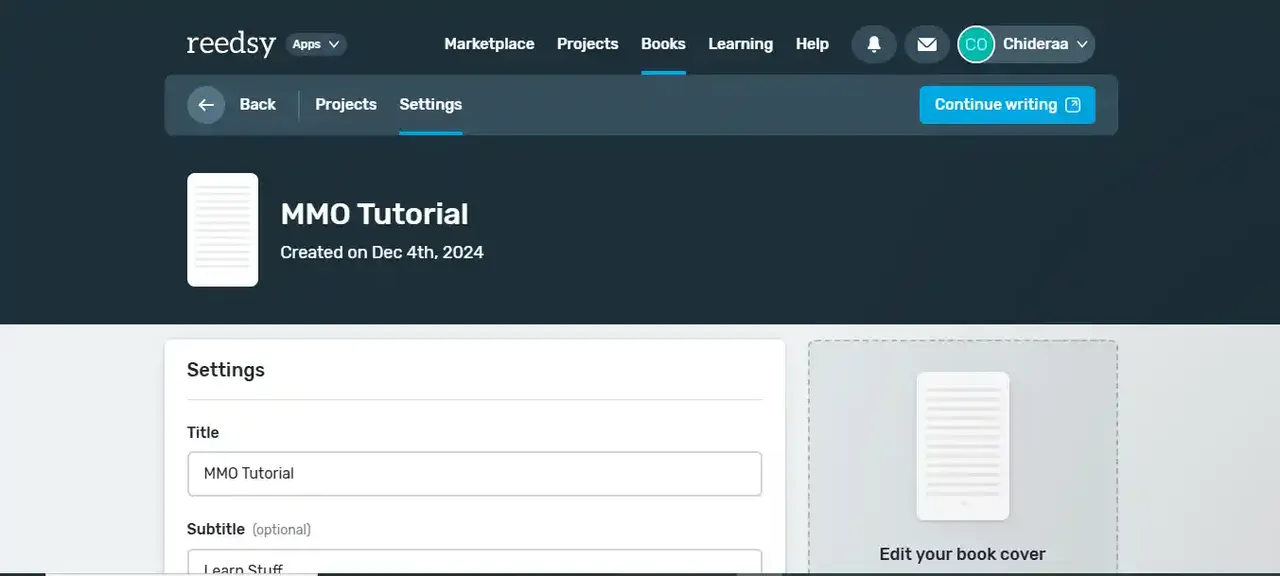Screen dimensions: 1280x576
Task: Click the Settings section heading
Action: pyautogui.click(x=226, y=369)
